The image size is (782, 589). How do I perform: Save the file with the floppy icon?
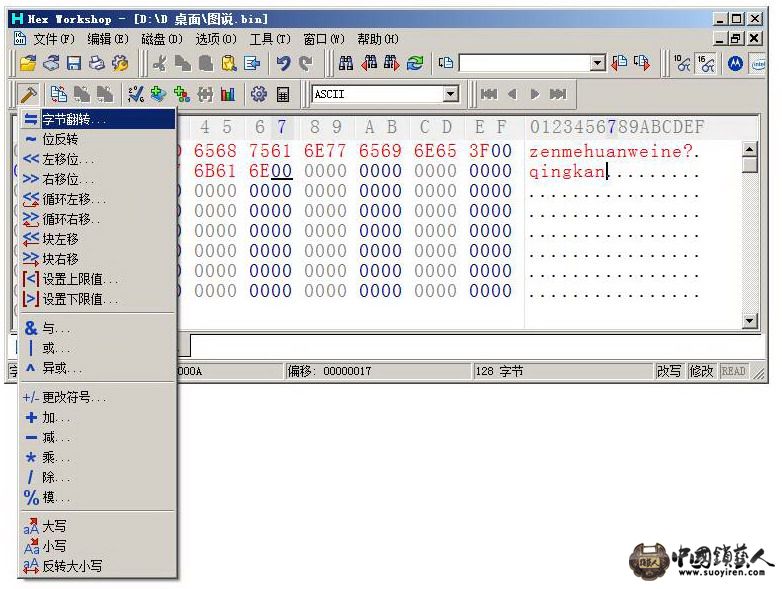coord(74,63)
